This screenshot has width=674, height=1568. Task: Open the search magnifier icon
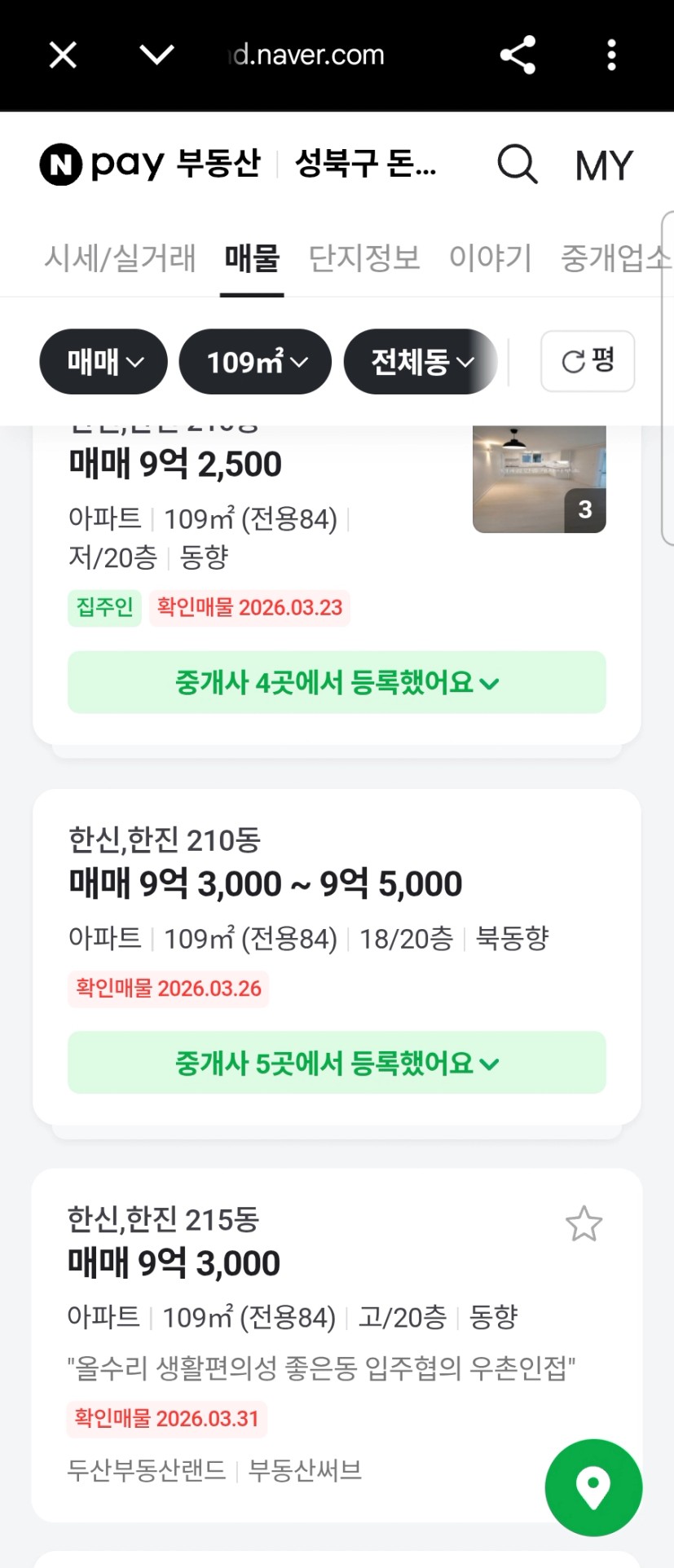(x=518, y=165)
